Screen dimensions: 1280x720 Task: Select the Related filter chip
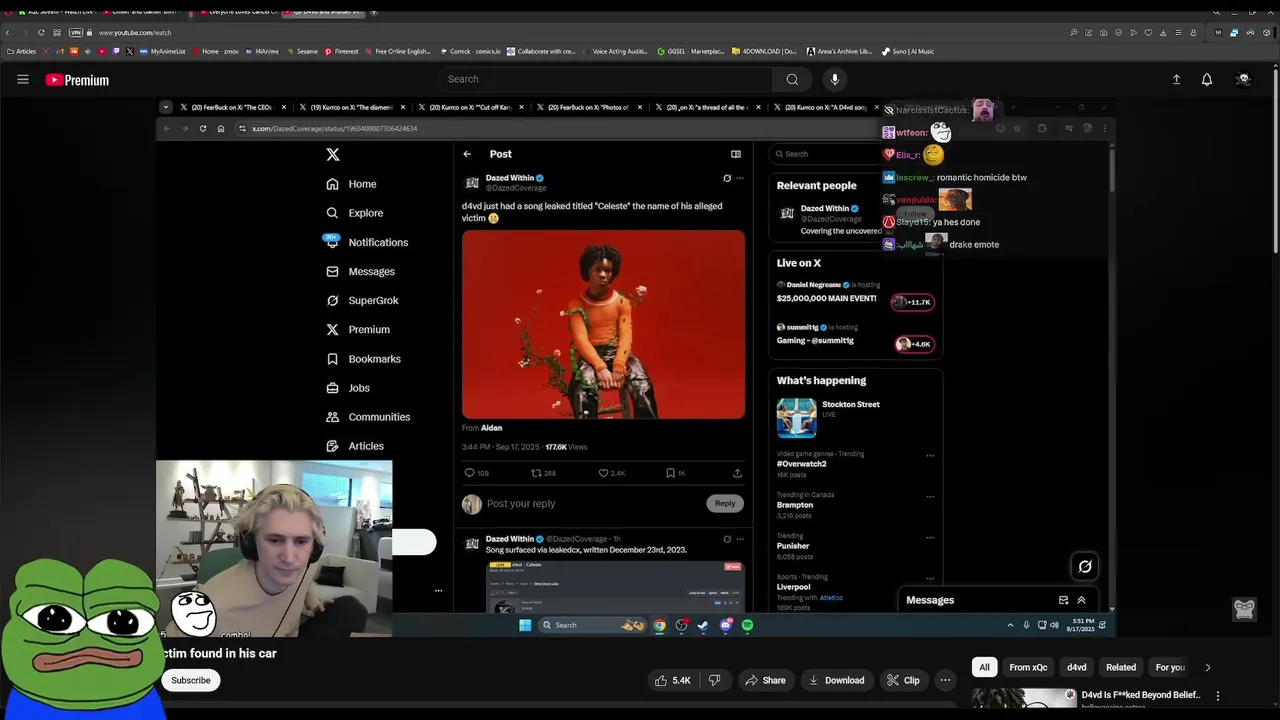1121,667
